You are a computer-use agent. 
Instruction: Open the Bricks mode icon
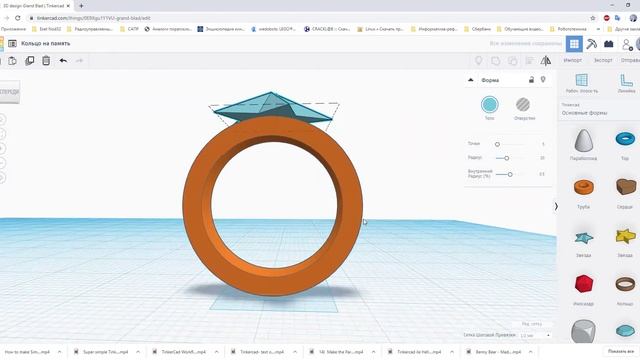(x=609, y=44)
